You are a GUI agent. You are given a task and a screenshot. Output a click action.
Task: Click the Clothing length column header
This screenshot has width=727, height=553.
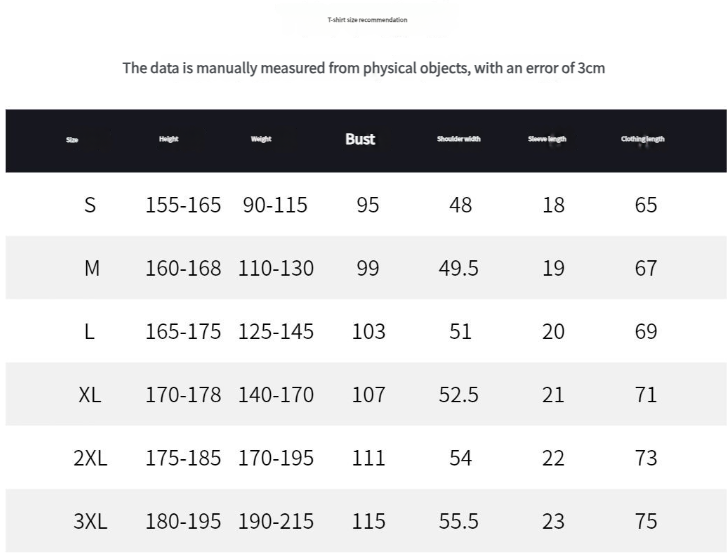pos(642,139)
